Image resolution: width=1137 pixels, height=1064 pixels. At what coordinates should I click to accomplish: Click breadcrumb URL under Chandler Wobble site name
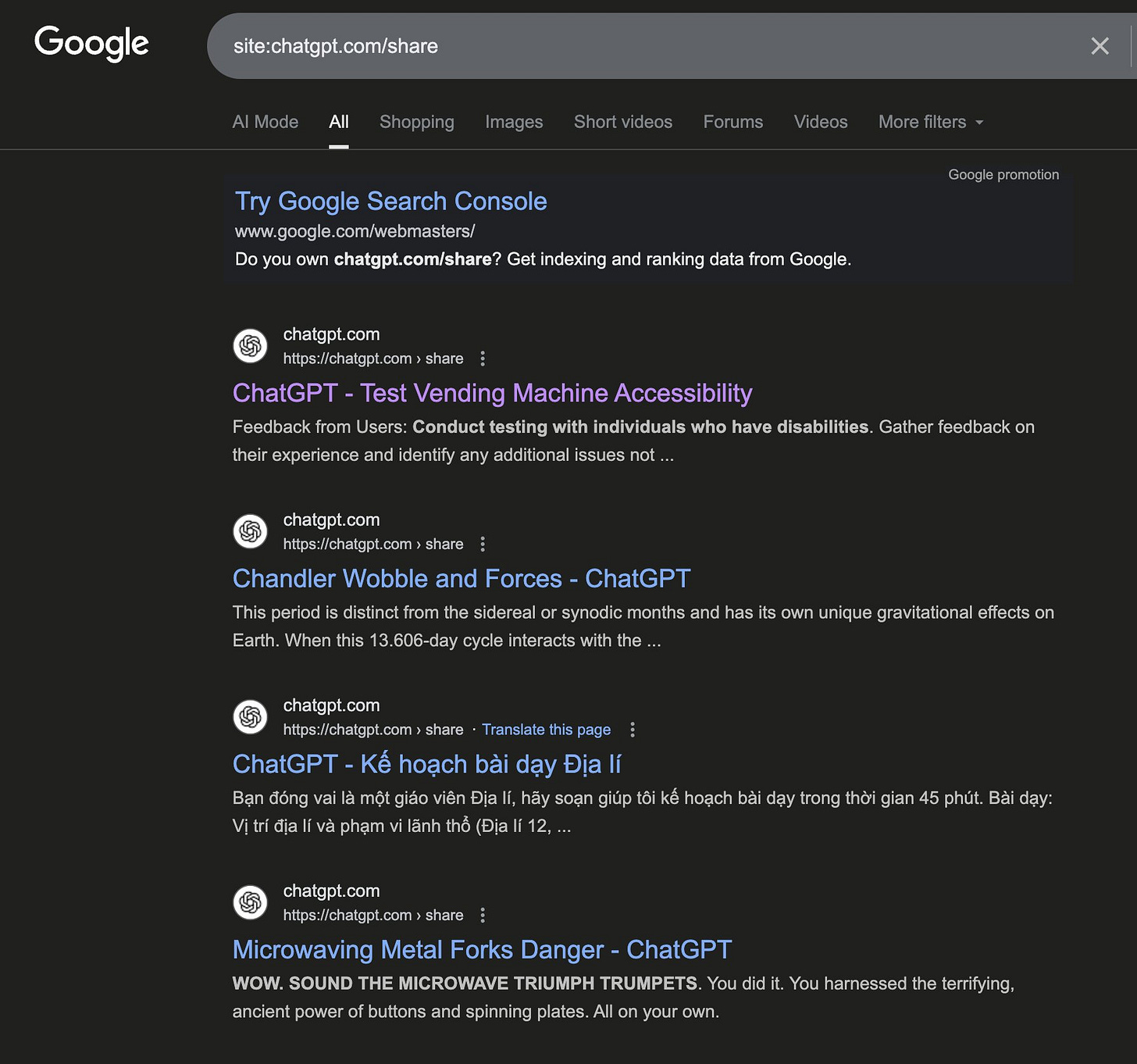tap(373, 544)
